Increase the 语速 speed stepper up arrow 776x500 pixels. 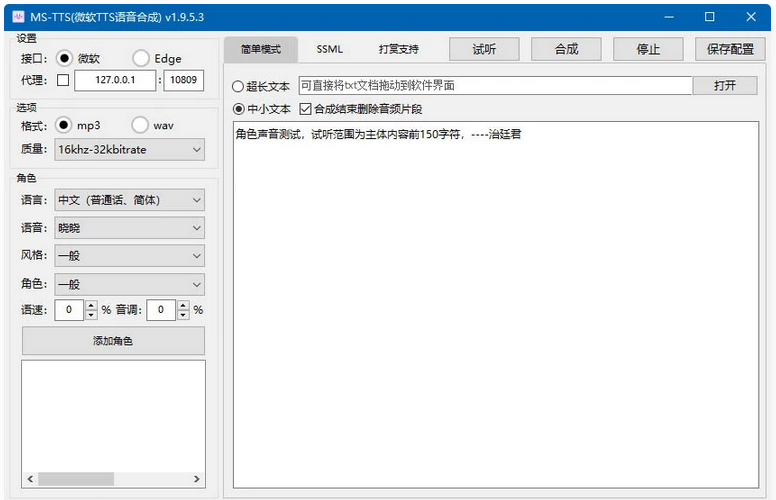pyautogui.click(x=91, y=305)
